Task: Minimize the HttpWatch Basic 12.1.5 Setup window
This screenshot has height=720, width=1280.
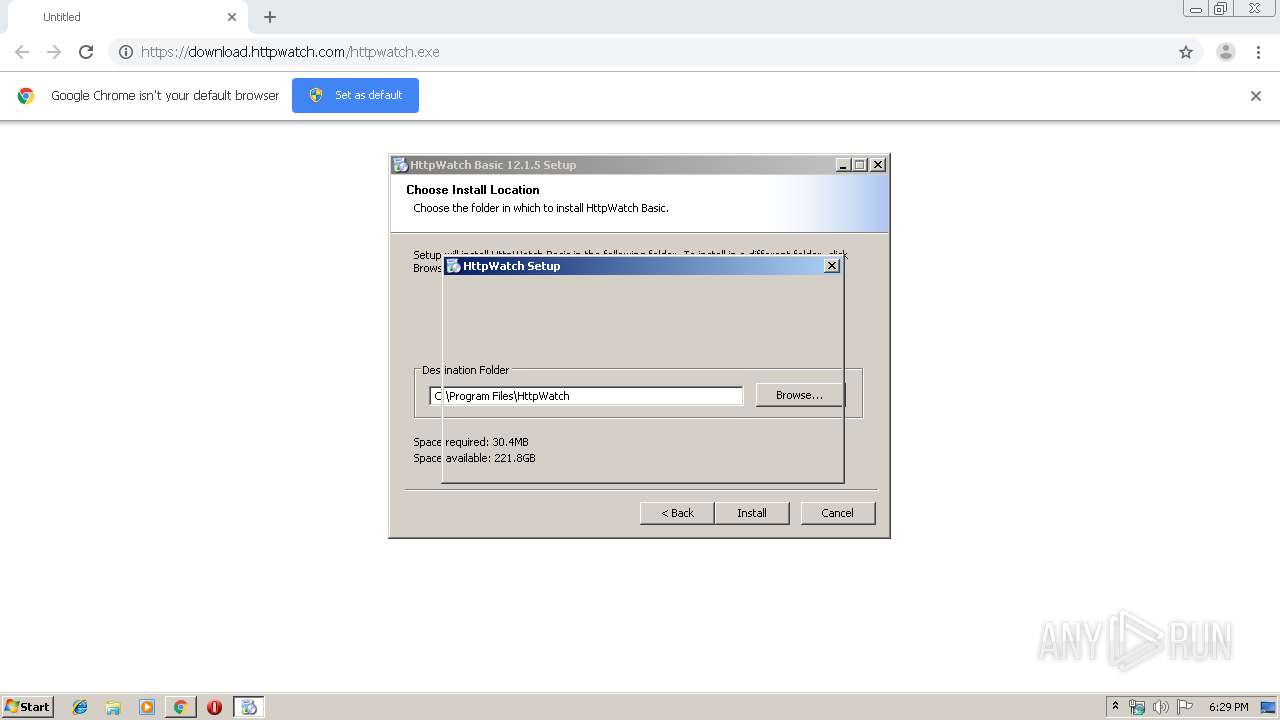Action: 843,165
